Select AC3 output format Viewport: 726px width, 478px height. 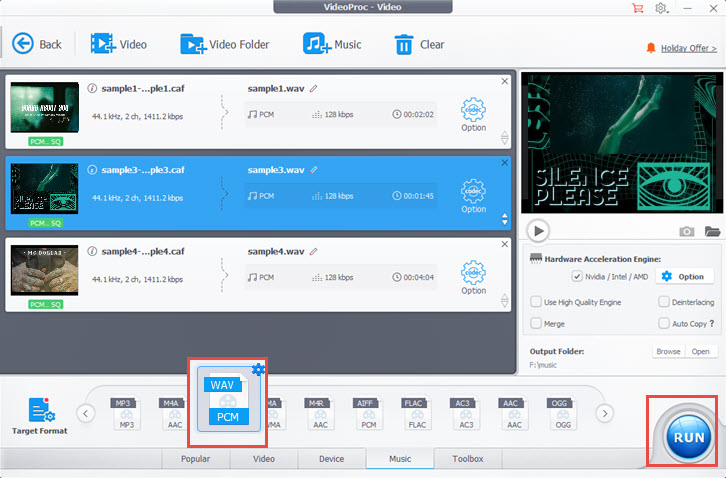[x=466, y=414]
